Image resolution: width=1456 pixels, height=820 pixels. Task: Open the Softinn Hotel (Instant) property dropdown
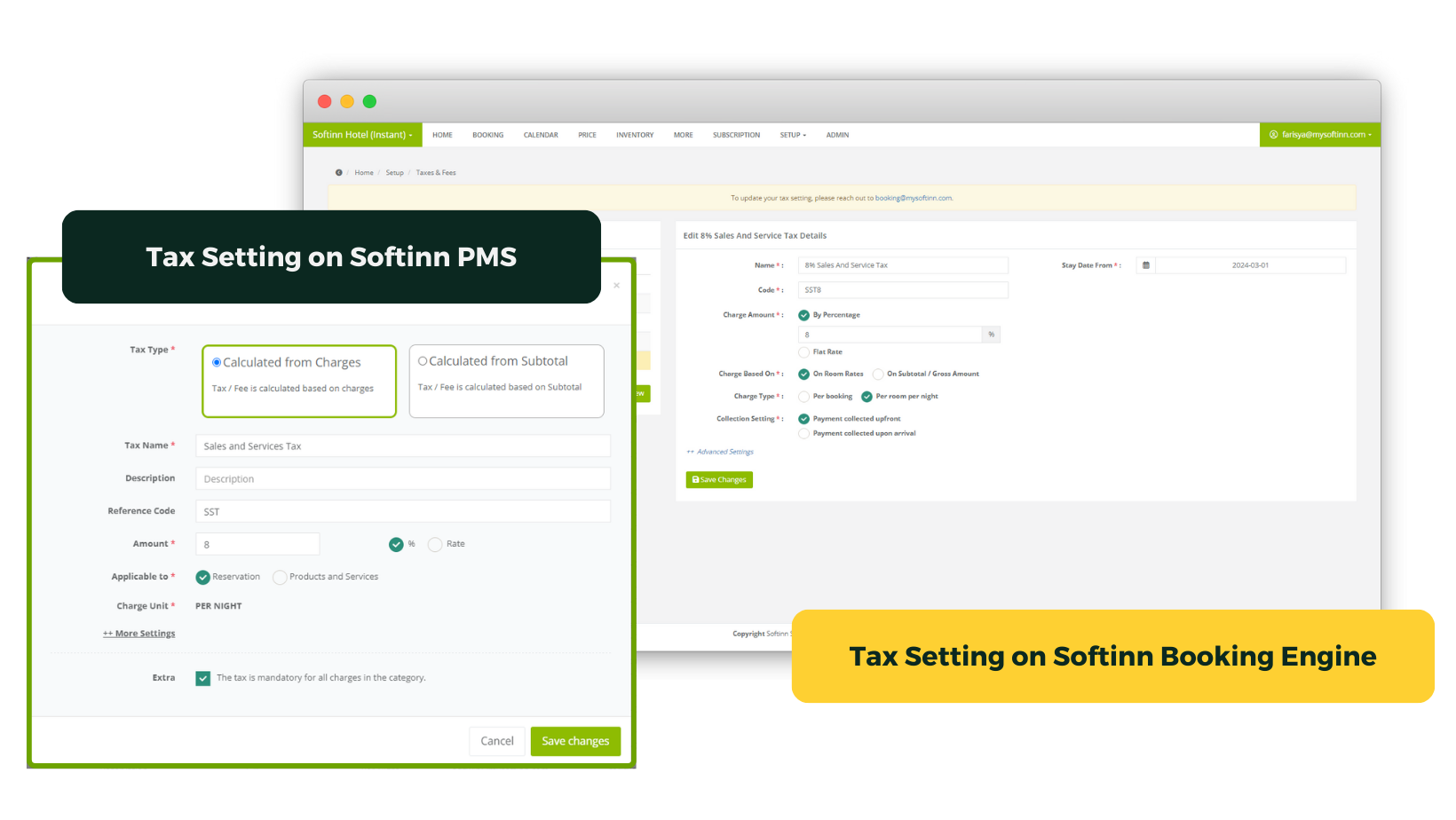362,135
